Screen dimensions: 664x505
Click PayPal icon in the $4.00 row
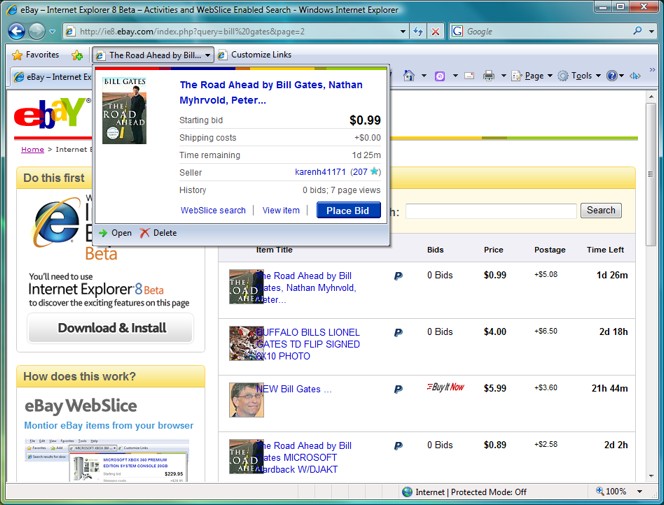[x=398, y=333]
